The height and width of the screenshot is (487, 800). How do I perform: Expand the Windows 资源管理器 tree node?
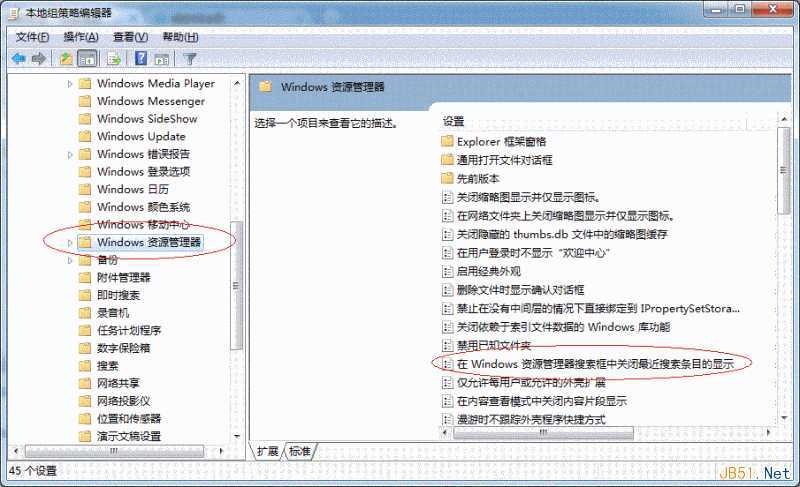[x=70, y=243]
